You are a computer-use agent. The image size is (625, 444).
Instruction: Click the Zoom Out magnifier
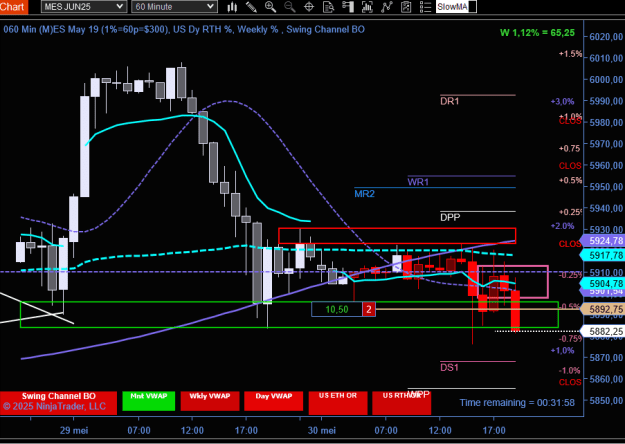point(290,7)
